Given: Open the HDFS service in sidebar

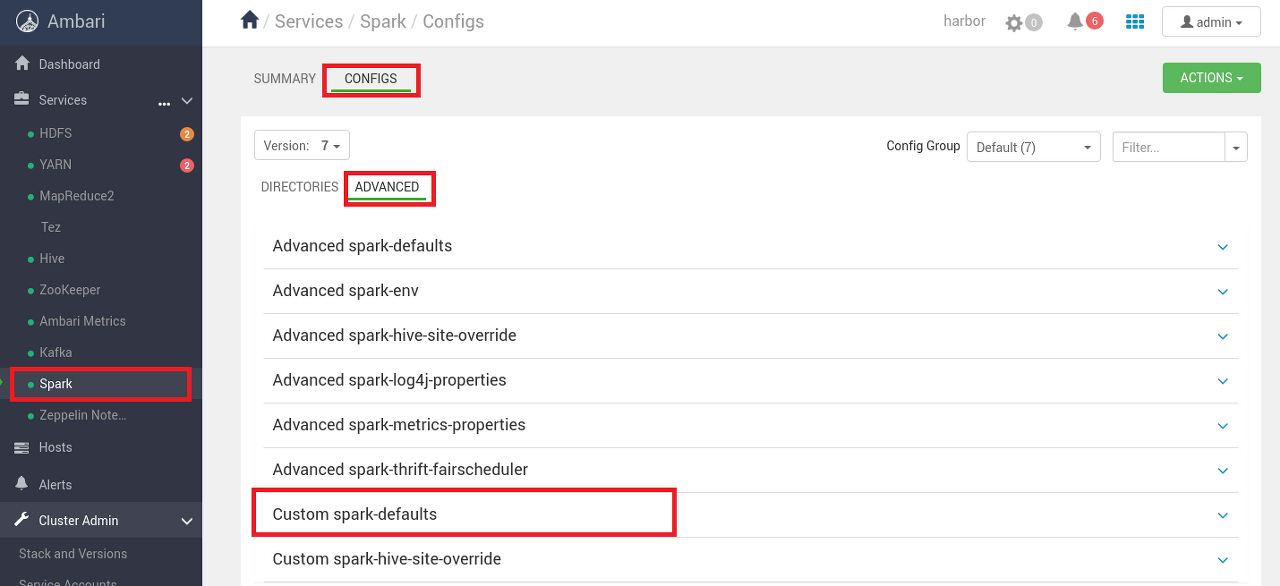Looking at the screenshot, I should point(56,134).
